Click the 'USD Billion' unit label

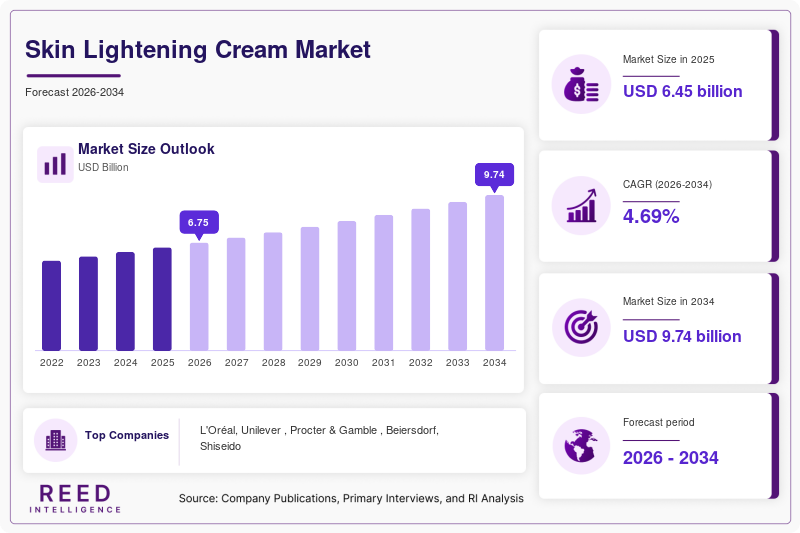point(103,167)
